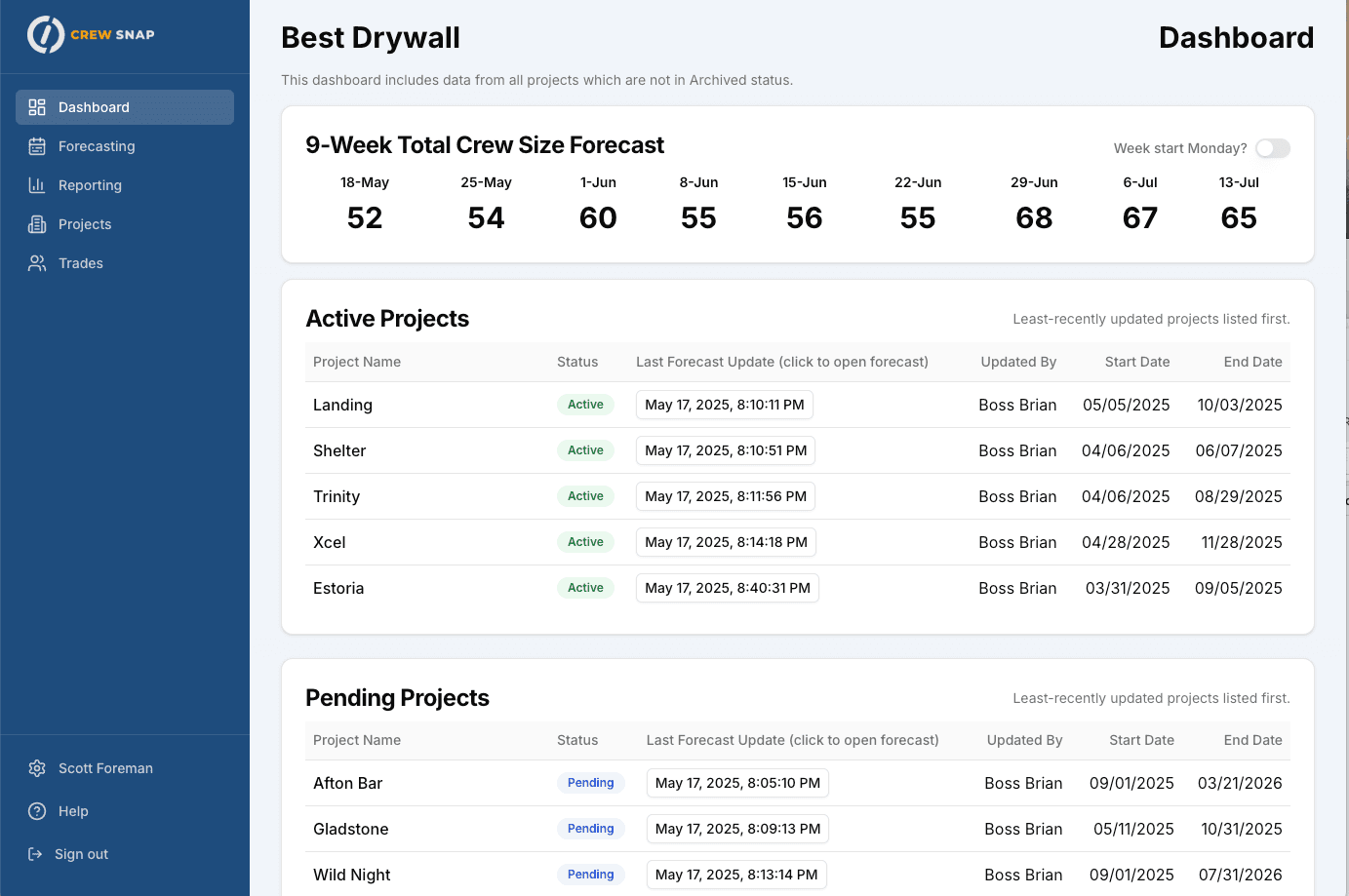This screenshot has height=896, width=1349.
Task: Click the 22-Jun forecast week label
Action: coord(918,182)
